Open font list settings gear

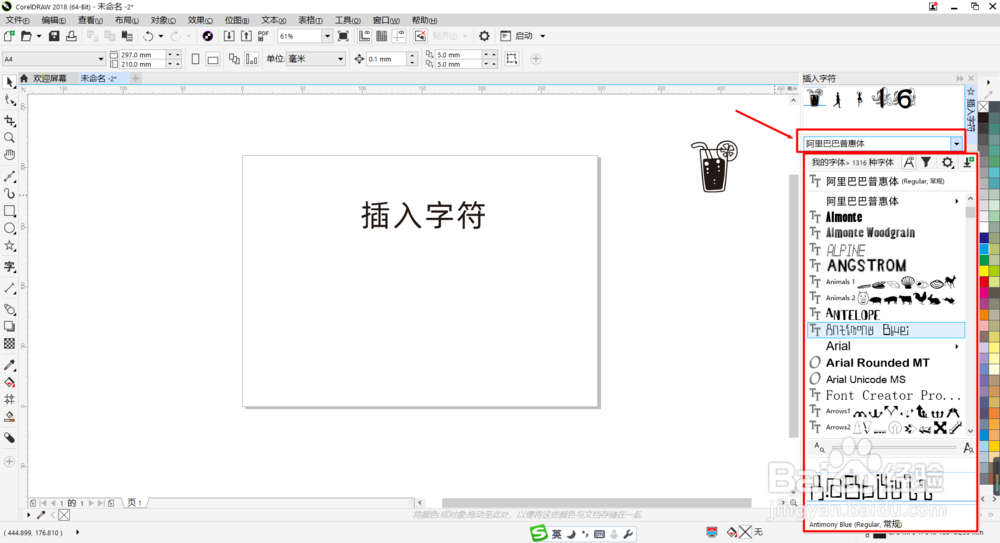[947, 162]
